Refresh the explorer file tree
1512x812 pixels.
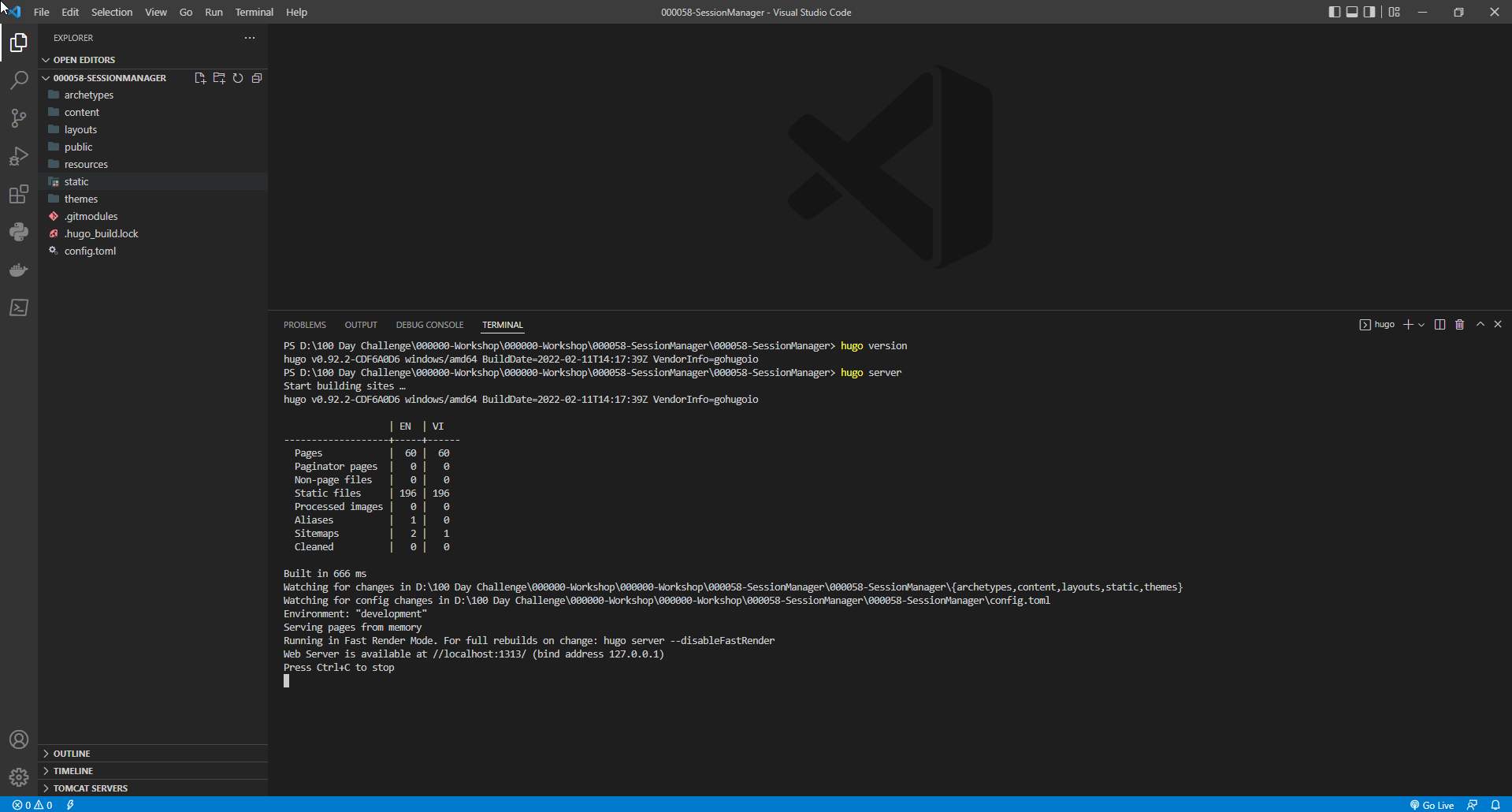point(238,78)
